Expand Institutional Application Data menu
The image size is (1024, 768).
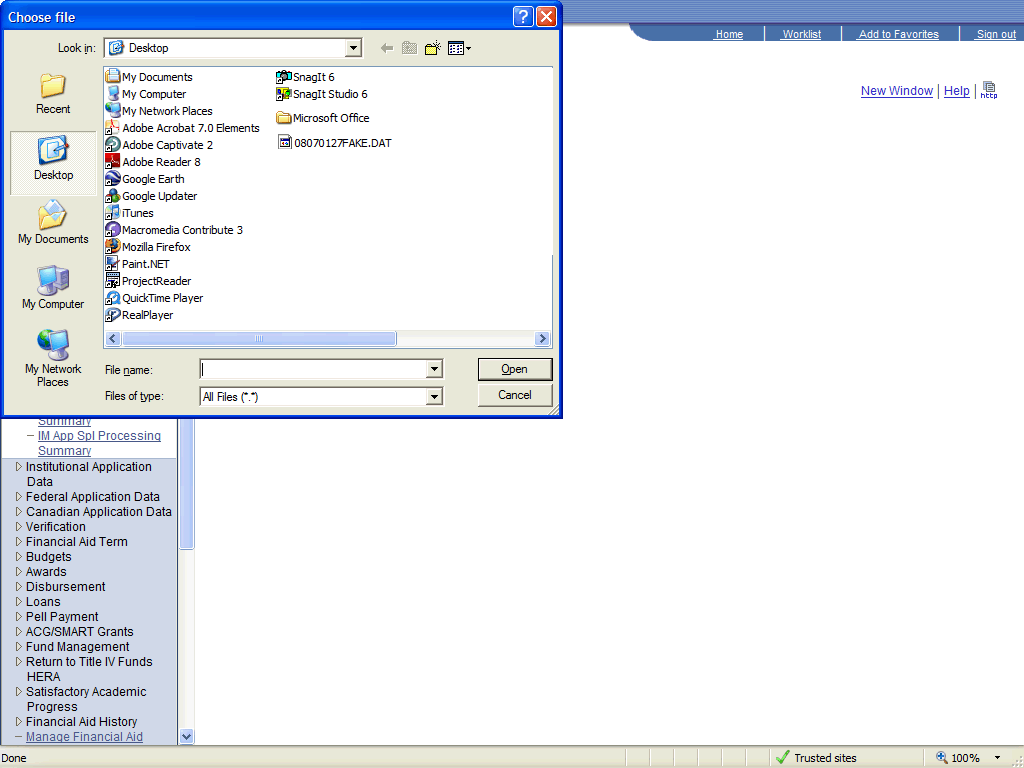(88, 474)
